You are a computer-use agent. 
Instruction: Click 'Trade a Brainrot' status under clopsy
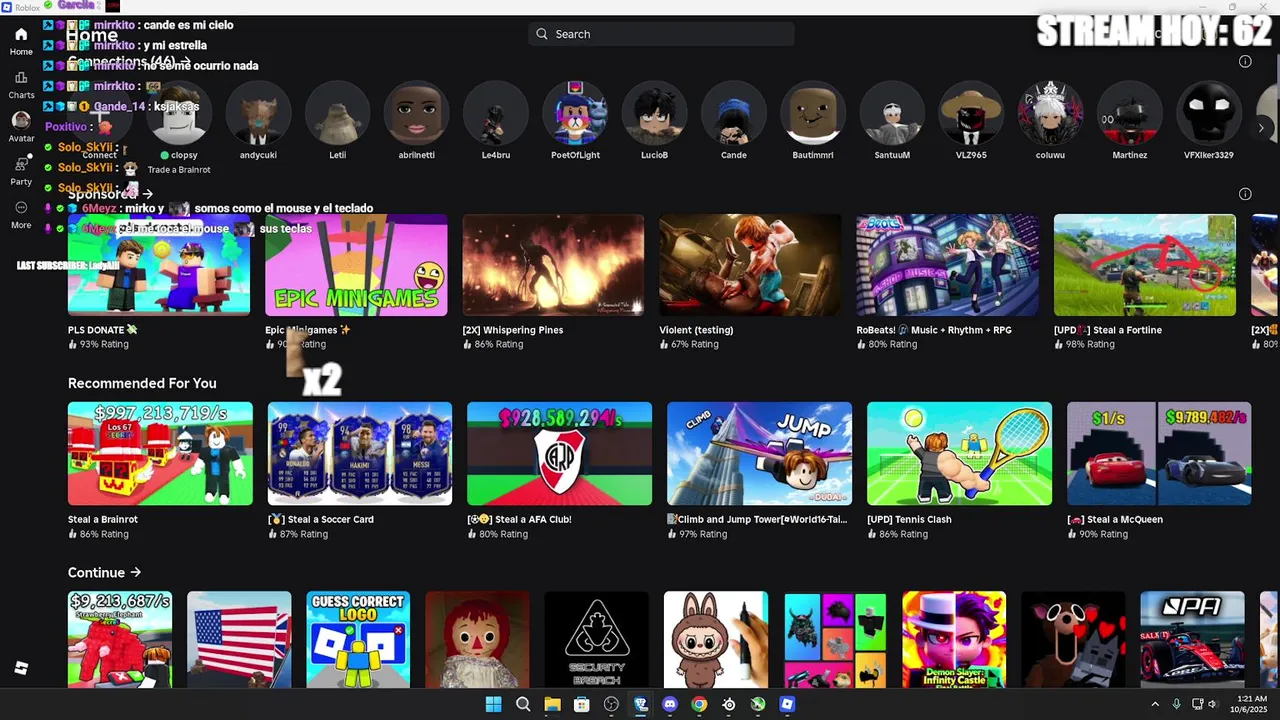click(179, 170)
